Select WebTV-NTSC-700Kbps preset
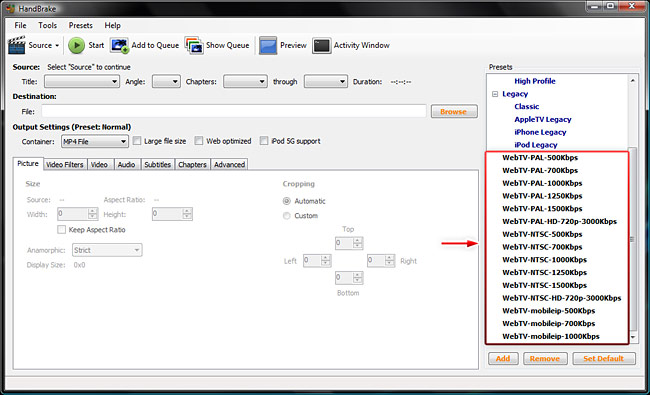The image size is (650, 395). 542,247
